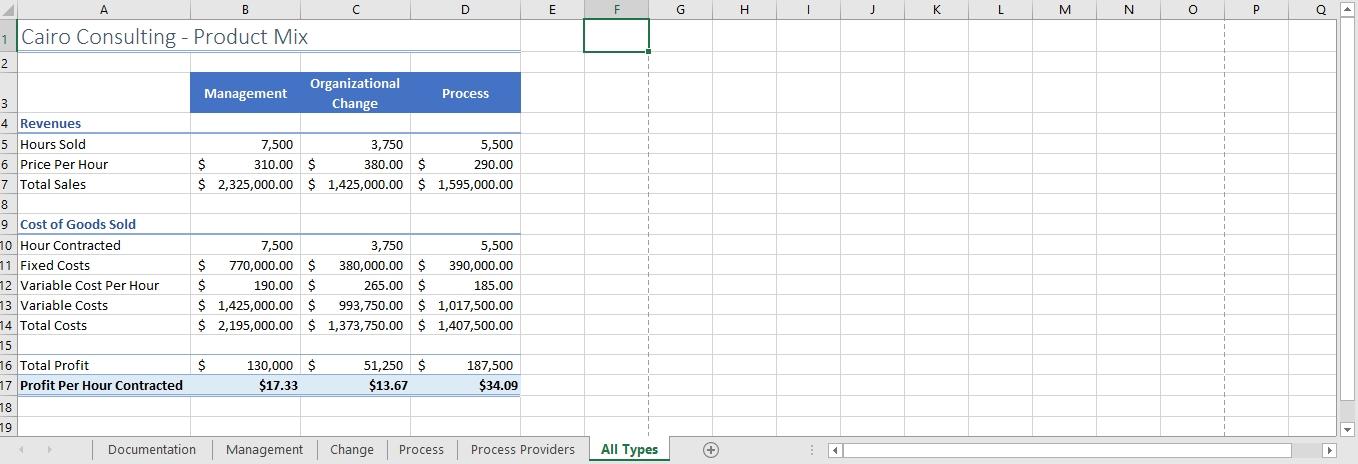Select Total Costs value 1,407,500.00
1358x464 pixels.
(x=465, y=325)
